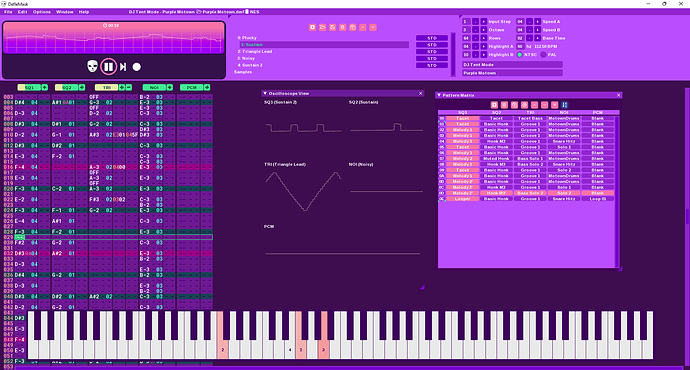Select PAL radio button

(543, 55)
